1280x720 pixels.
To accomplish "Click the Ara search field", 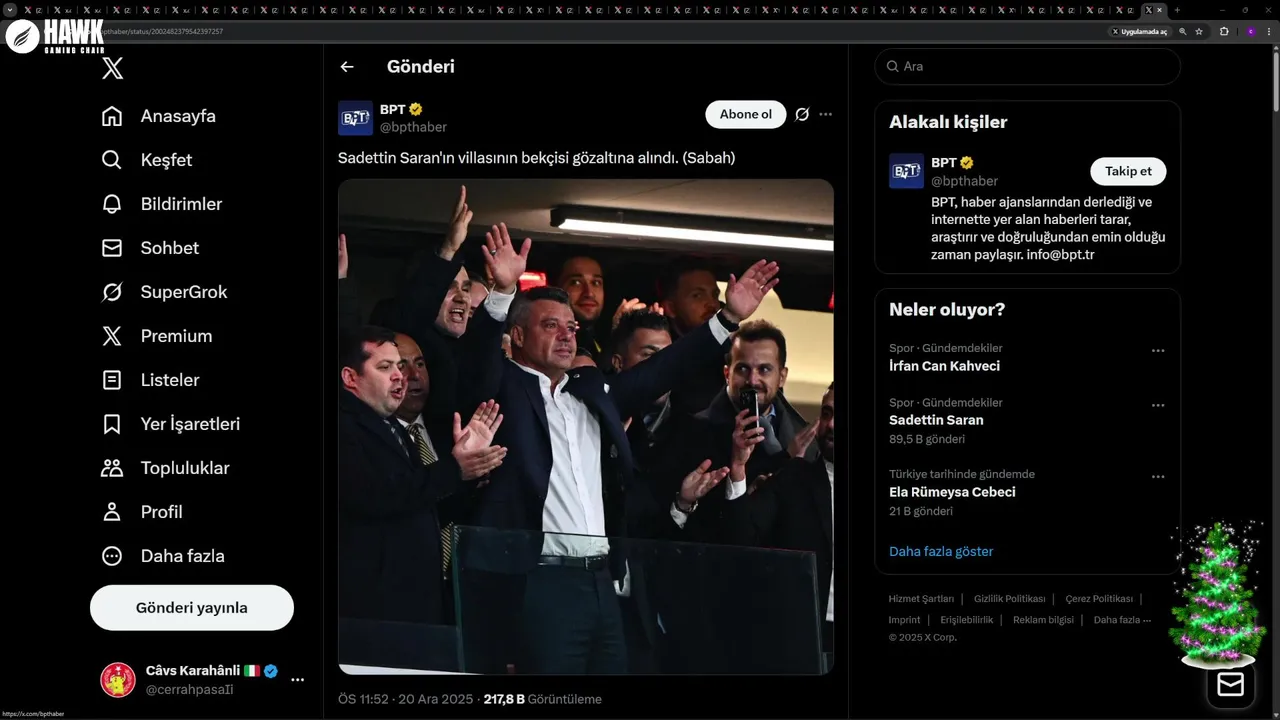I will [x=1028, y=66].
